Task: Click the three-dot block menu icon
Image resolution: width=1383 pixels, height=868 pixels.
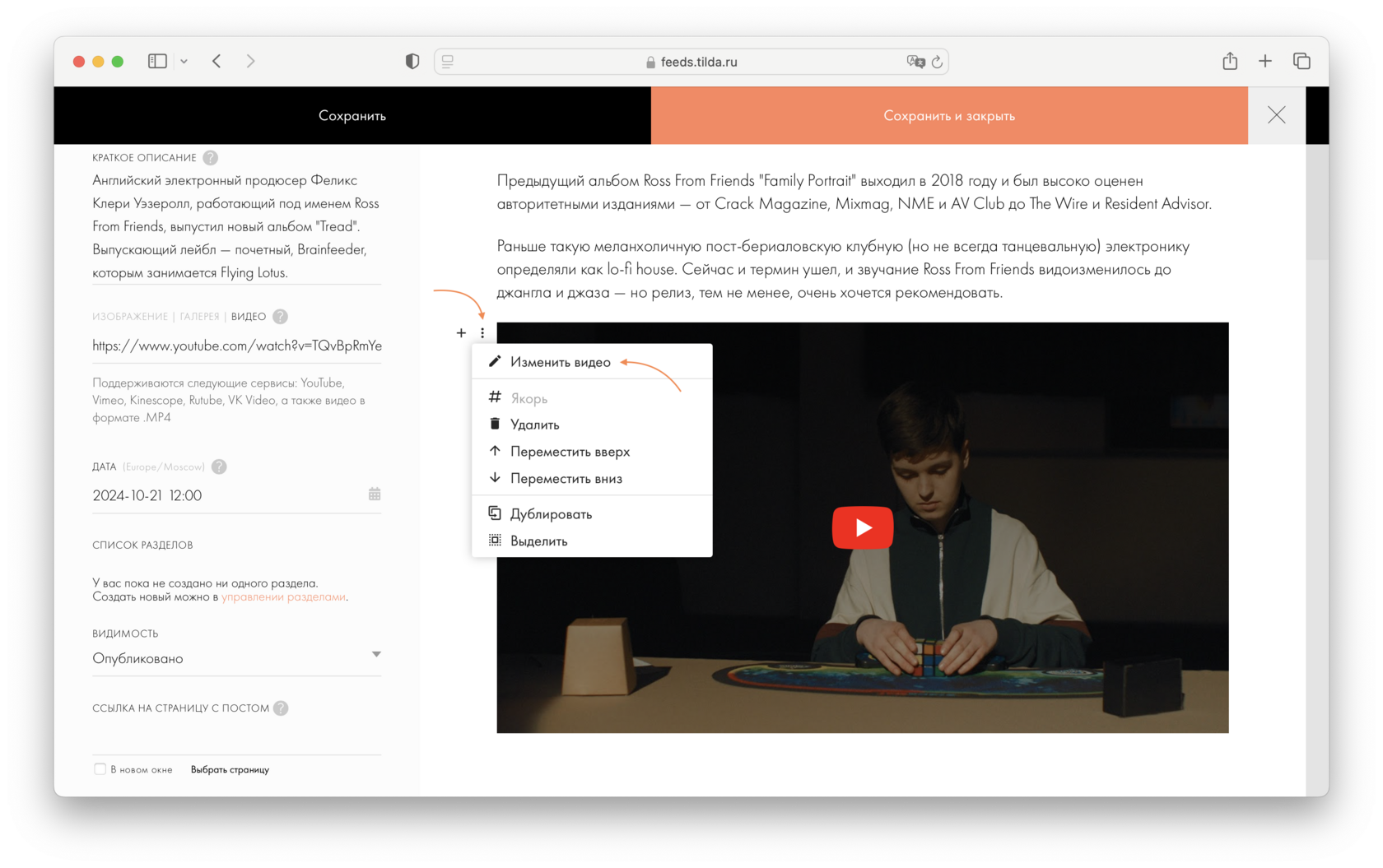Action: point(482,333)
